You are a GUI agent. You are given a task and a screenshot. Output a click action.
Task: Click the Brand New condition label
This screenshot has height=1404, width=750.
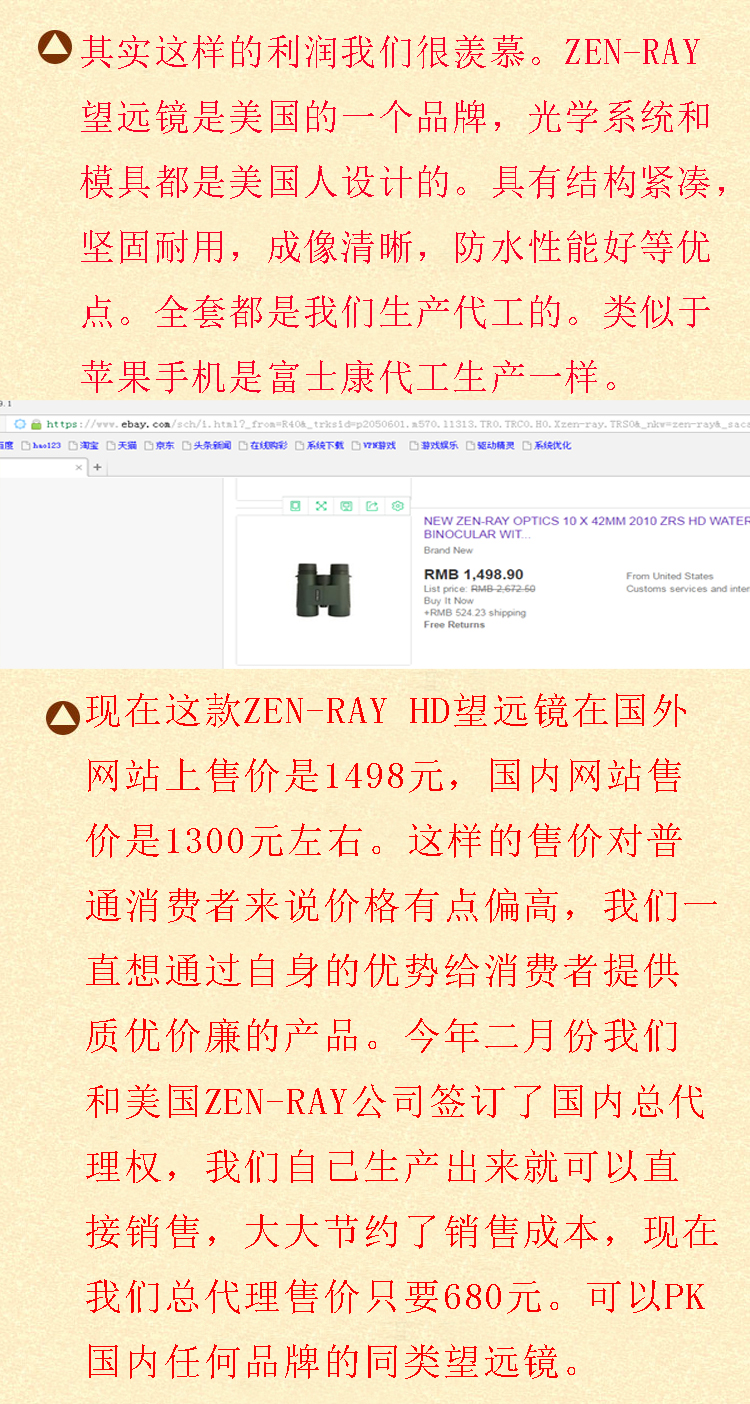click(448, 551)
